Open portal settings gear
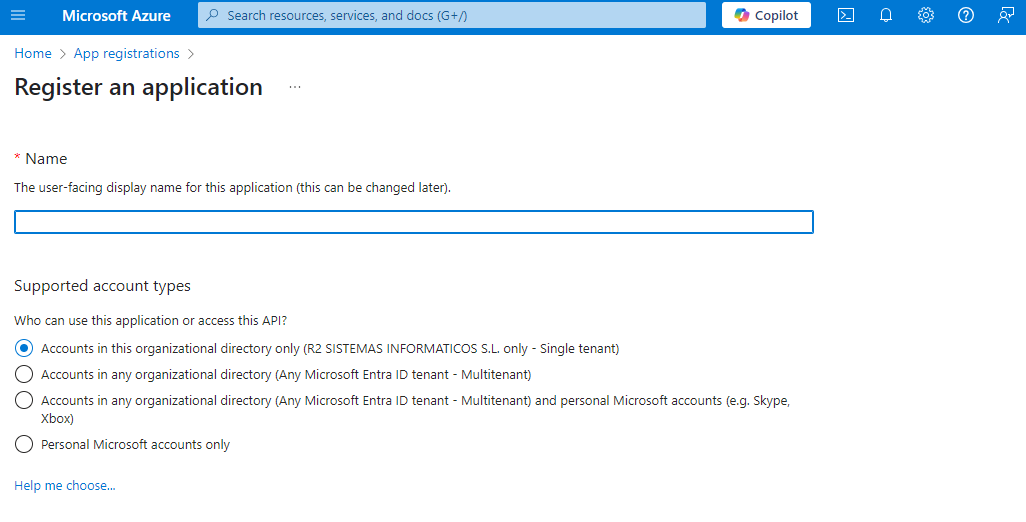This screenshot has width=1026, height=522. pyautogui.click(x=925, y=15)
